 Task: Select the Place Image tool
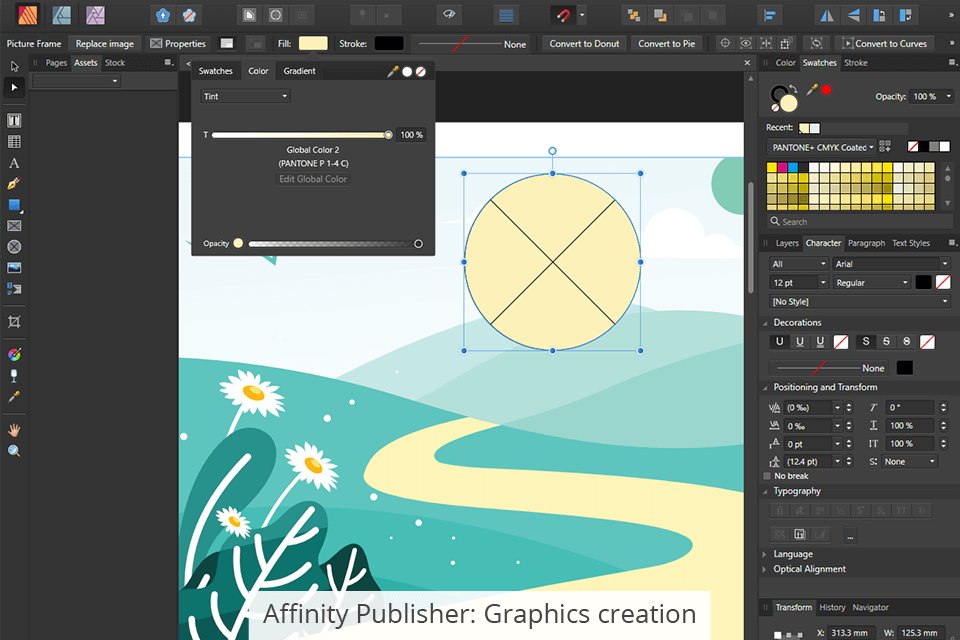(14, 268)
